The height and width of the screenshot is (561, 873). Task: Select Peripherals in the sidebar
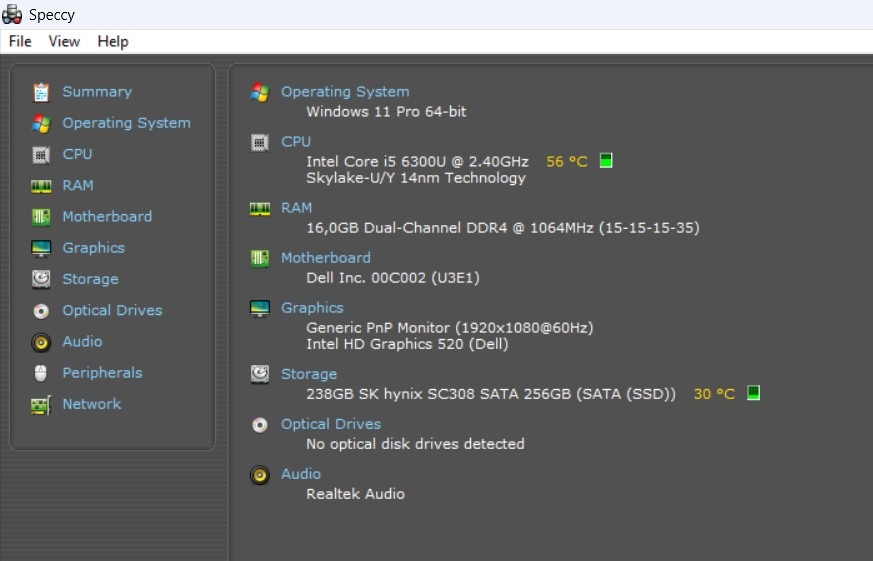(102, 373)
